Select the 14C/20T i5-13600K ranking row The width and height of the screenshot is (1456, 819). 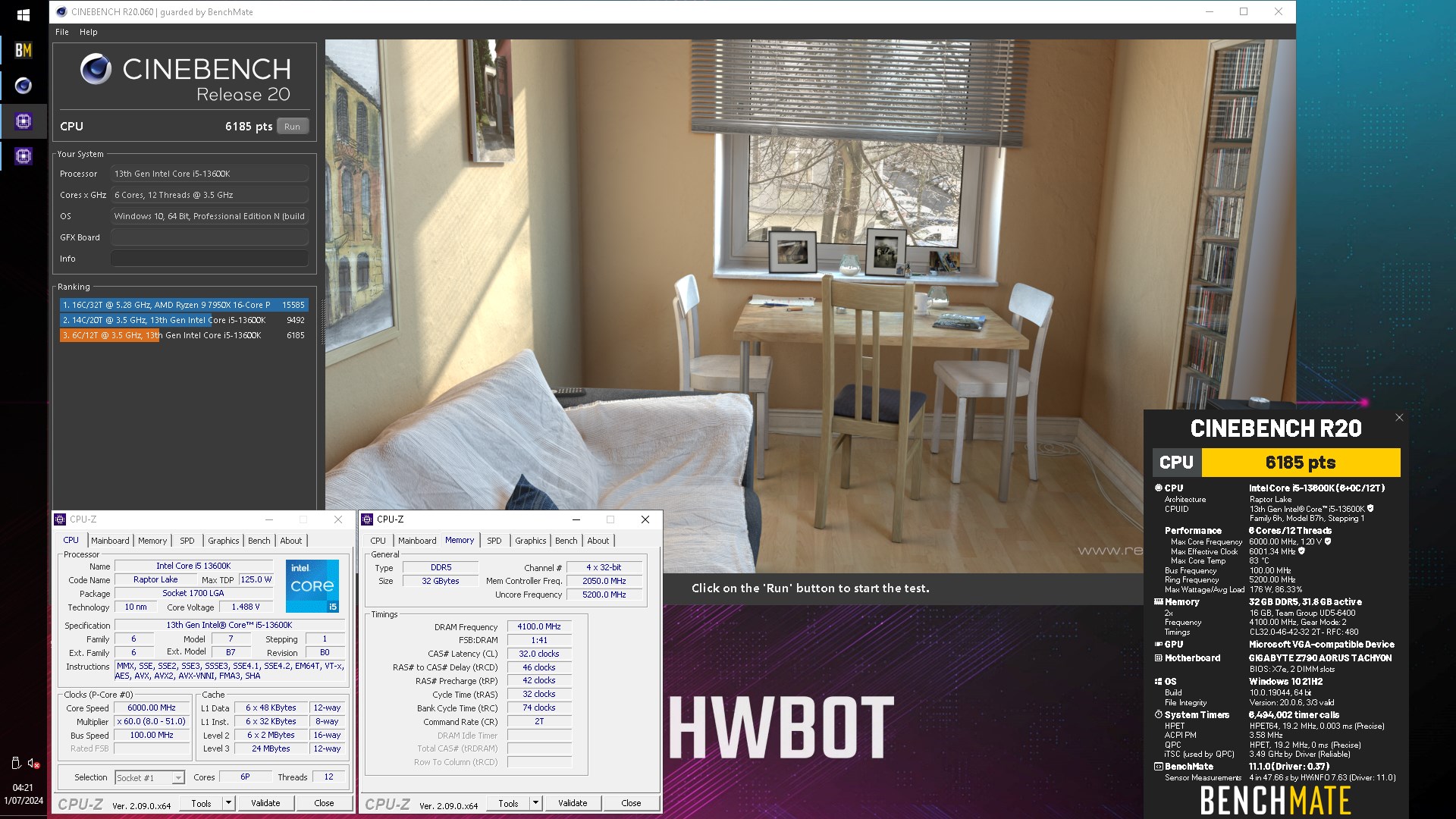point(184,320)
